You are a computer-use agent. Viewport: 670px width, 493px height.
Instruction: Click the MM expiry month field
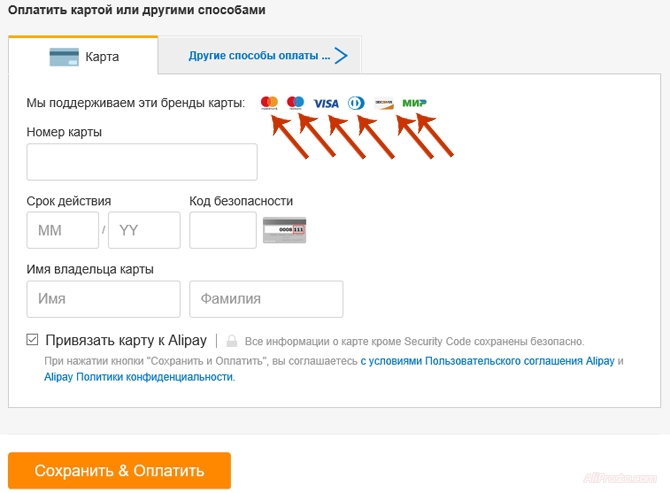pos(63,230)
